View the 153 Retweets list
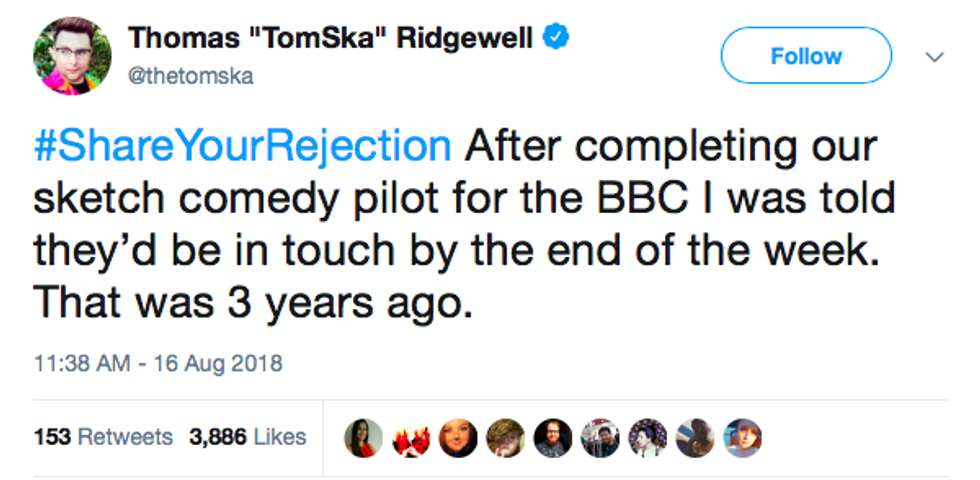The height and width of the screenshot is (480, 980). click(103, 437)
